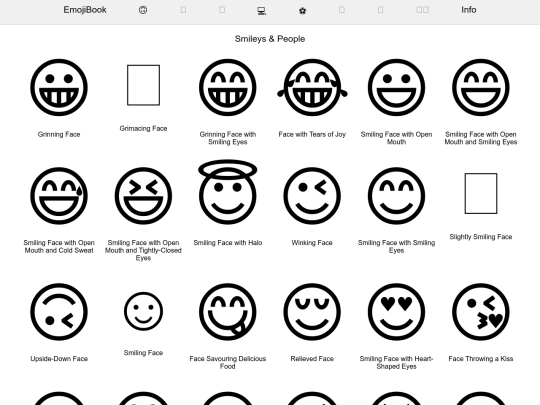Viewport: 540px width, 405px height.
Task: Open the Smileys category in the navbar
Action: pyautogui.click(x=143, y=10)
